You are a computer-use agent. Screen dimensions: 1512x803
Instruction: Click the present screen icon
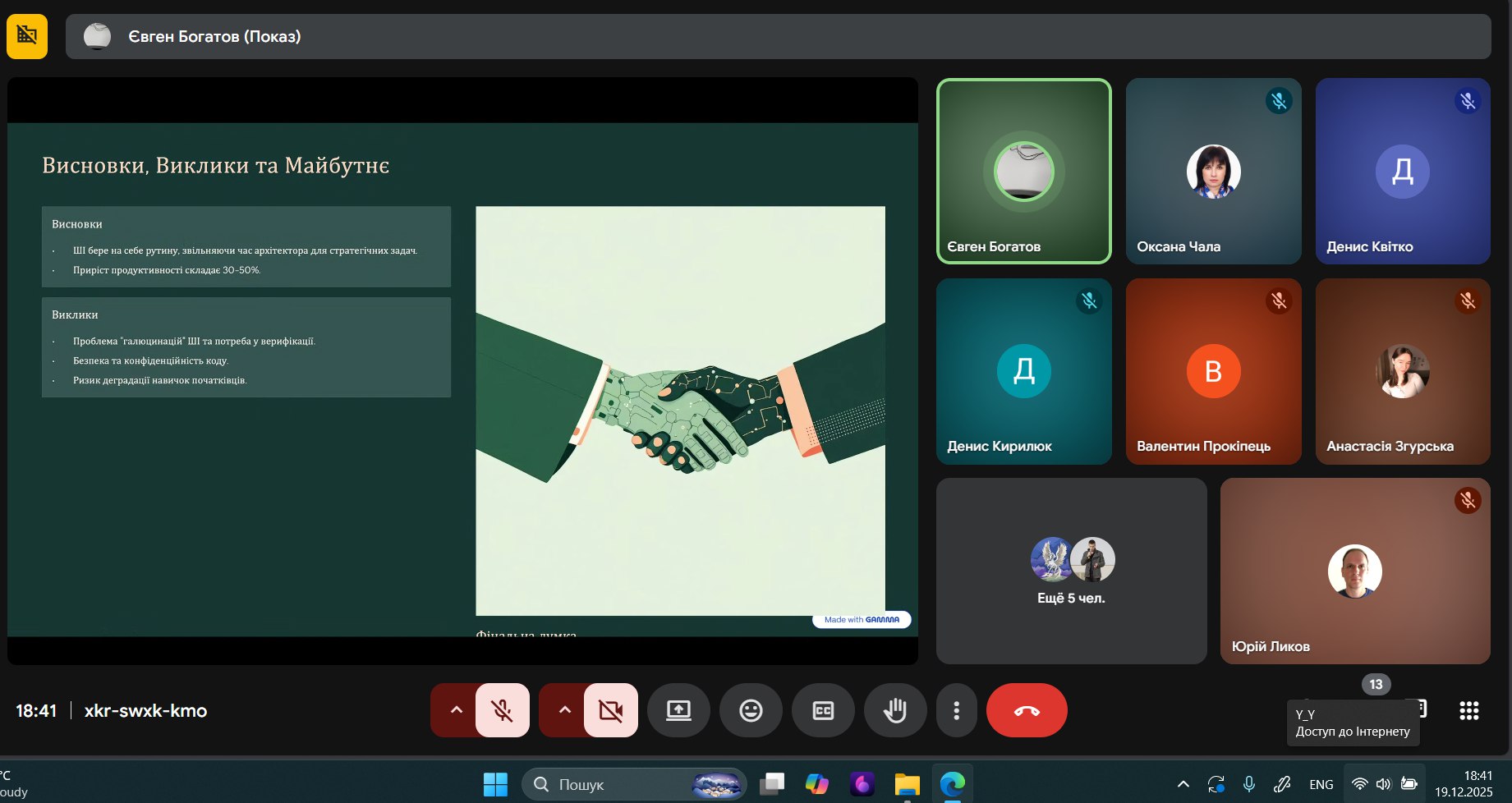(x=678, y=710)
